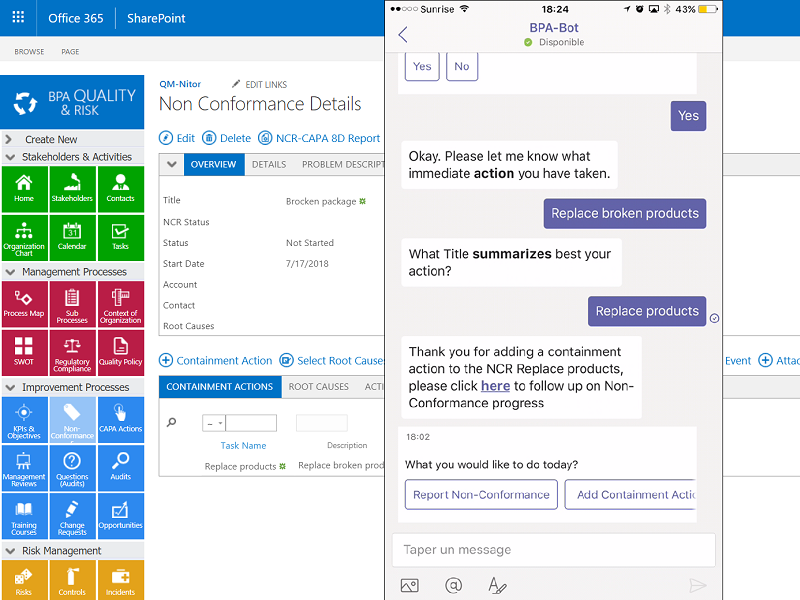This screenshot has height=600, width=800.
Task: Open the Risks tile
Action: pyautogui.click(x=24, y=581)
